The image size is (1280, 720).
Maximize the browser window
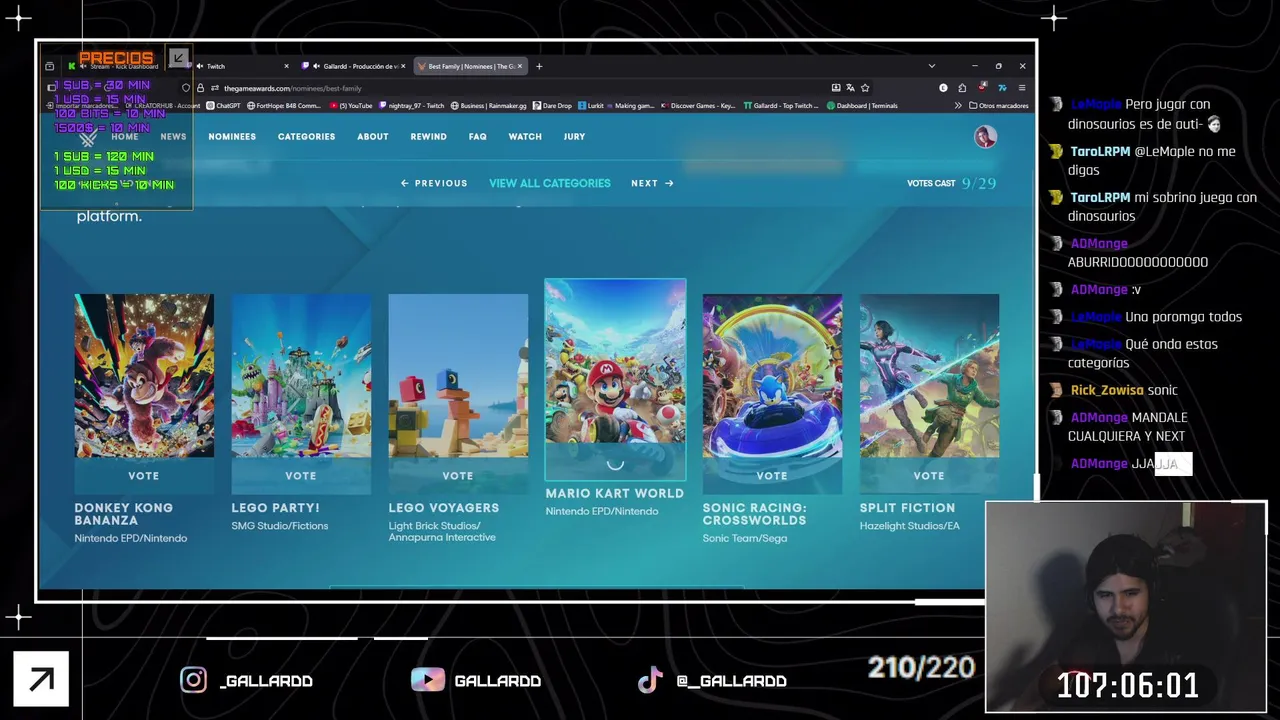pyautogui.click(x=998, y=66)
